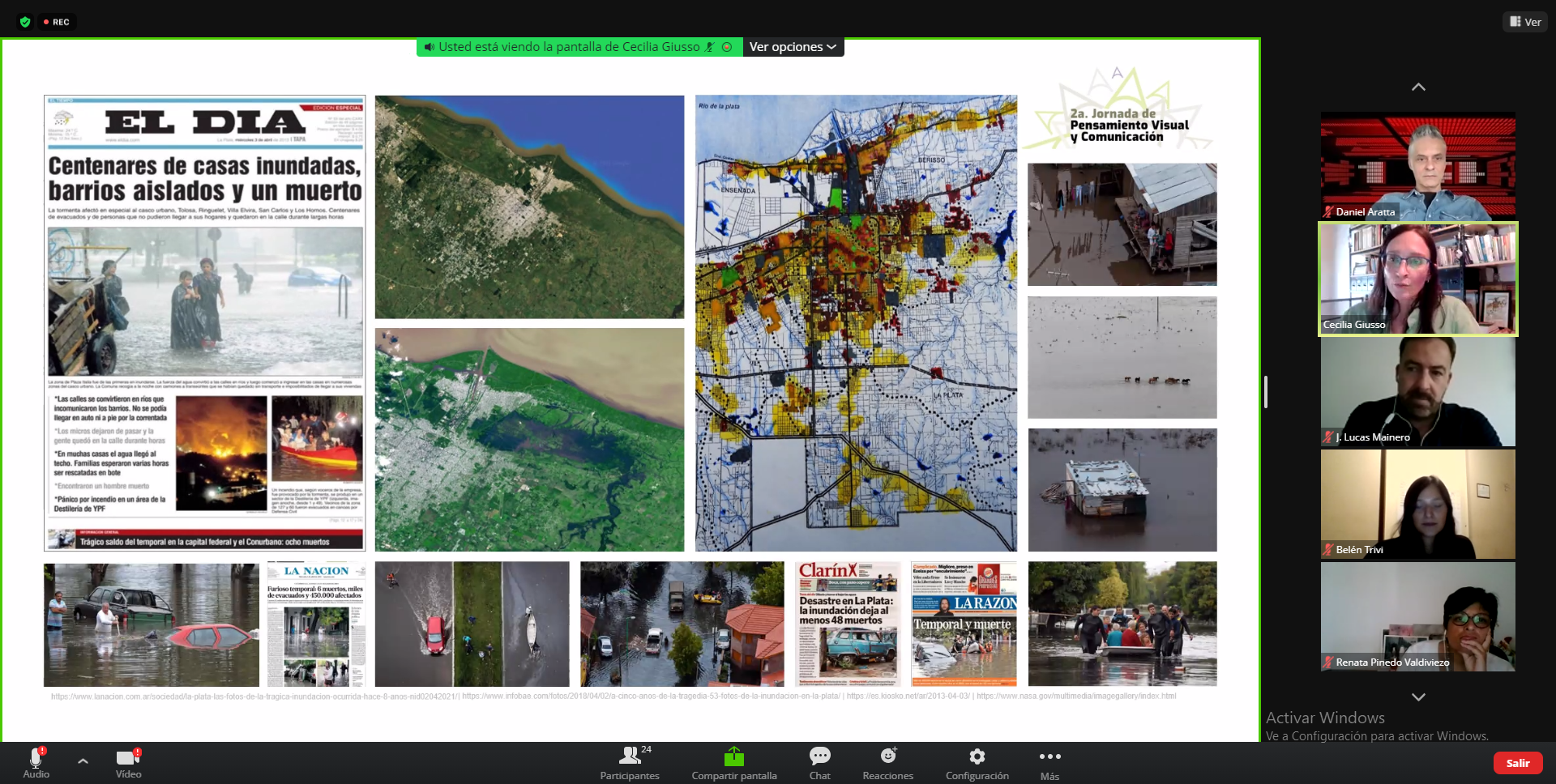Click the green recording dot in sharing banner
The width and height of the screenshot is (1556, 784).
tap(727, 47)
